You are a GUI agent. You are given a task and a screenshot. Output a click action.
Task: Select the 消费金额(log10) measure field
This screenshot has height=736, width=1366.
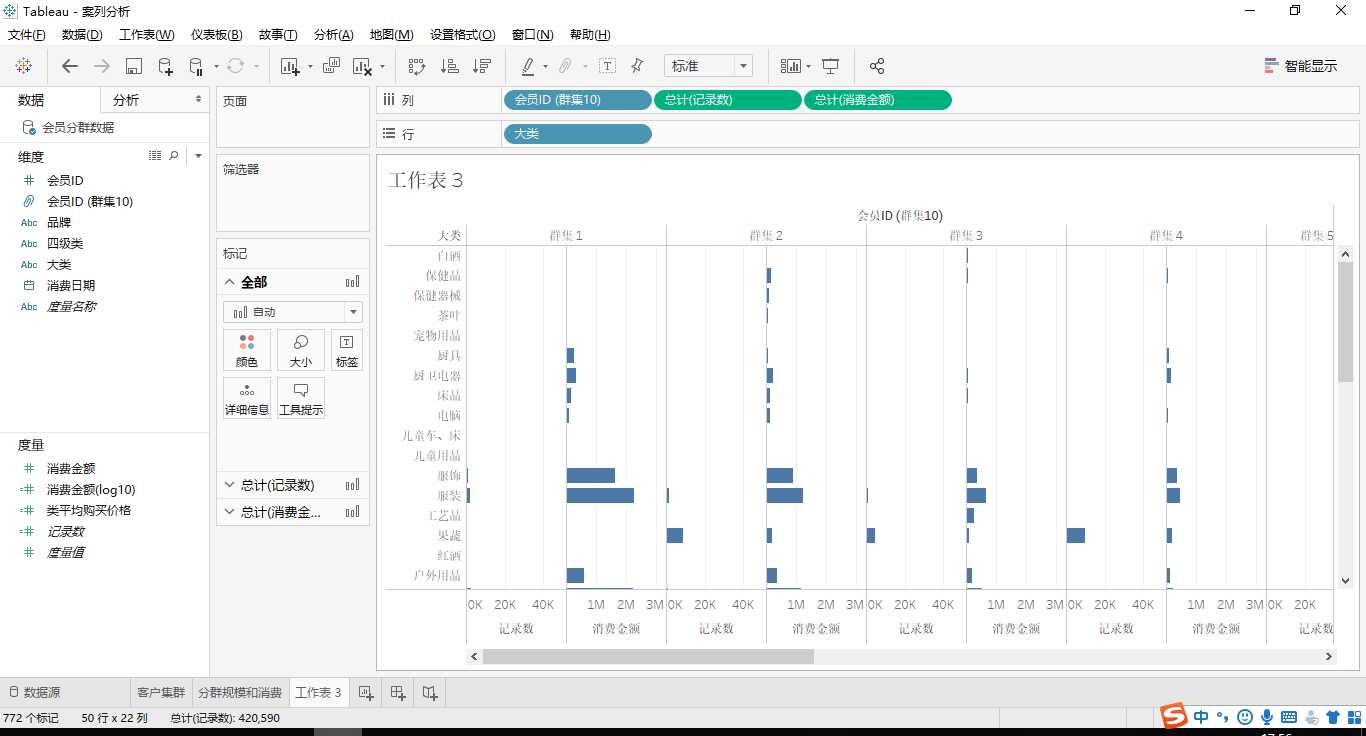(x=91, y=489)
